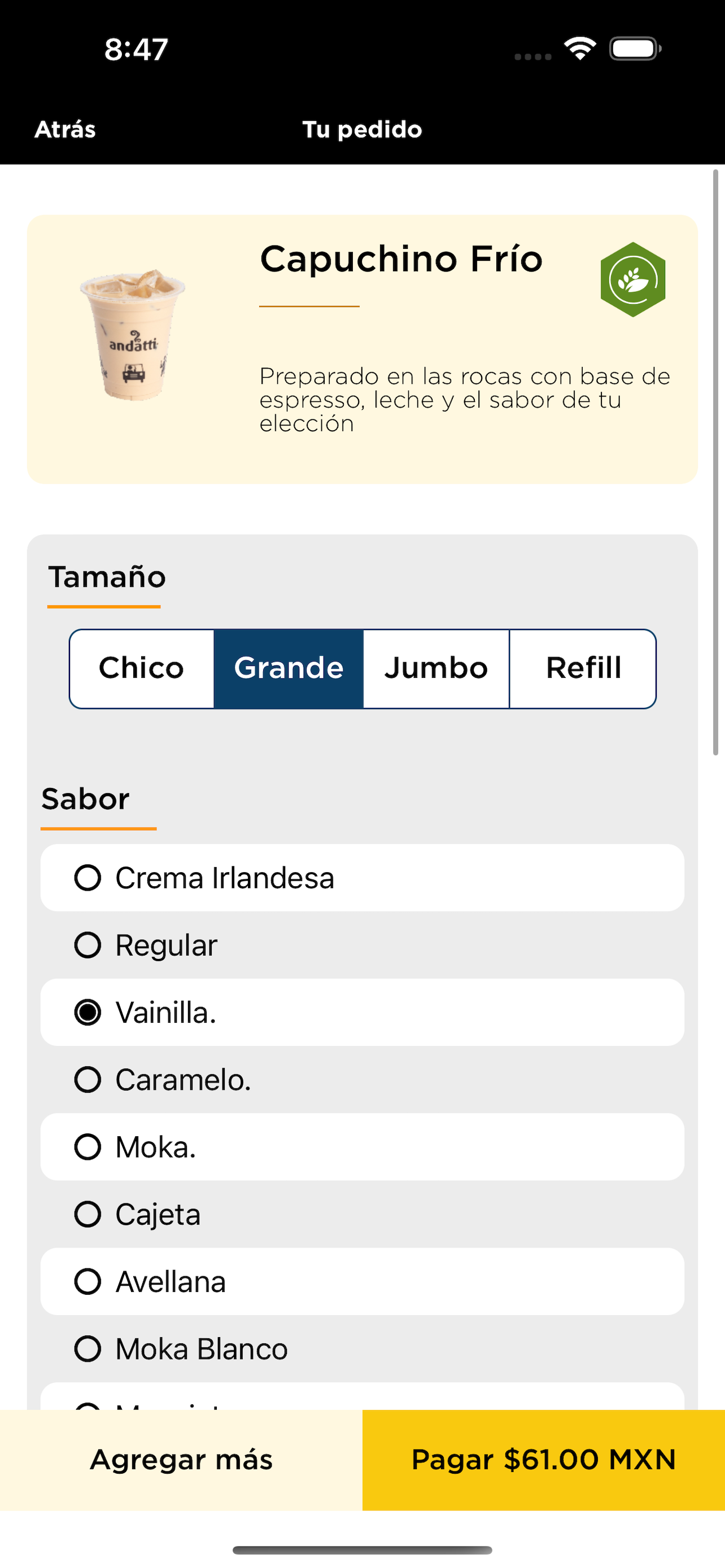
Task: Choose the Avellana flavor
Action: (362, 1281)
